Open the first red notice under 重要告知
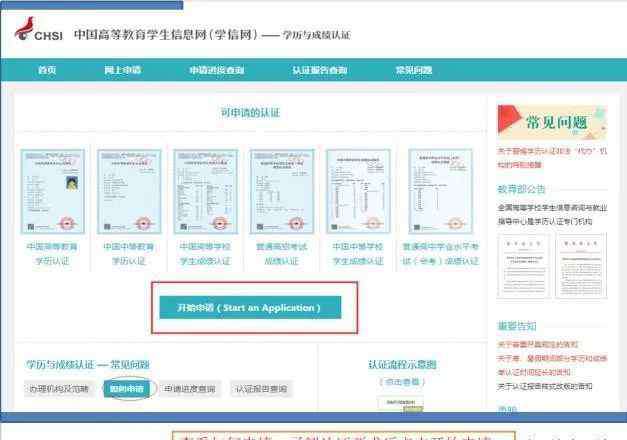 (x=537, y=344)
